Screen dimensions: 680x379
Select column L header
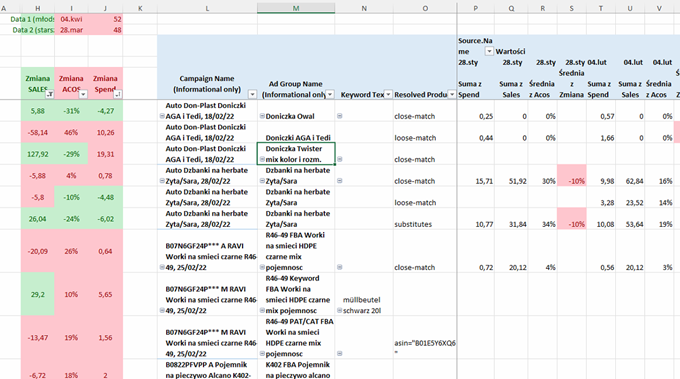coord(207,8)
